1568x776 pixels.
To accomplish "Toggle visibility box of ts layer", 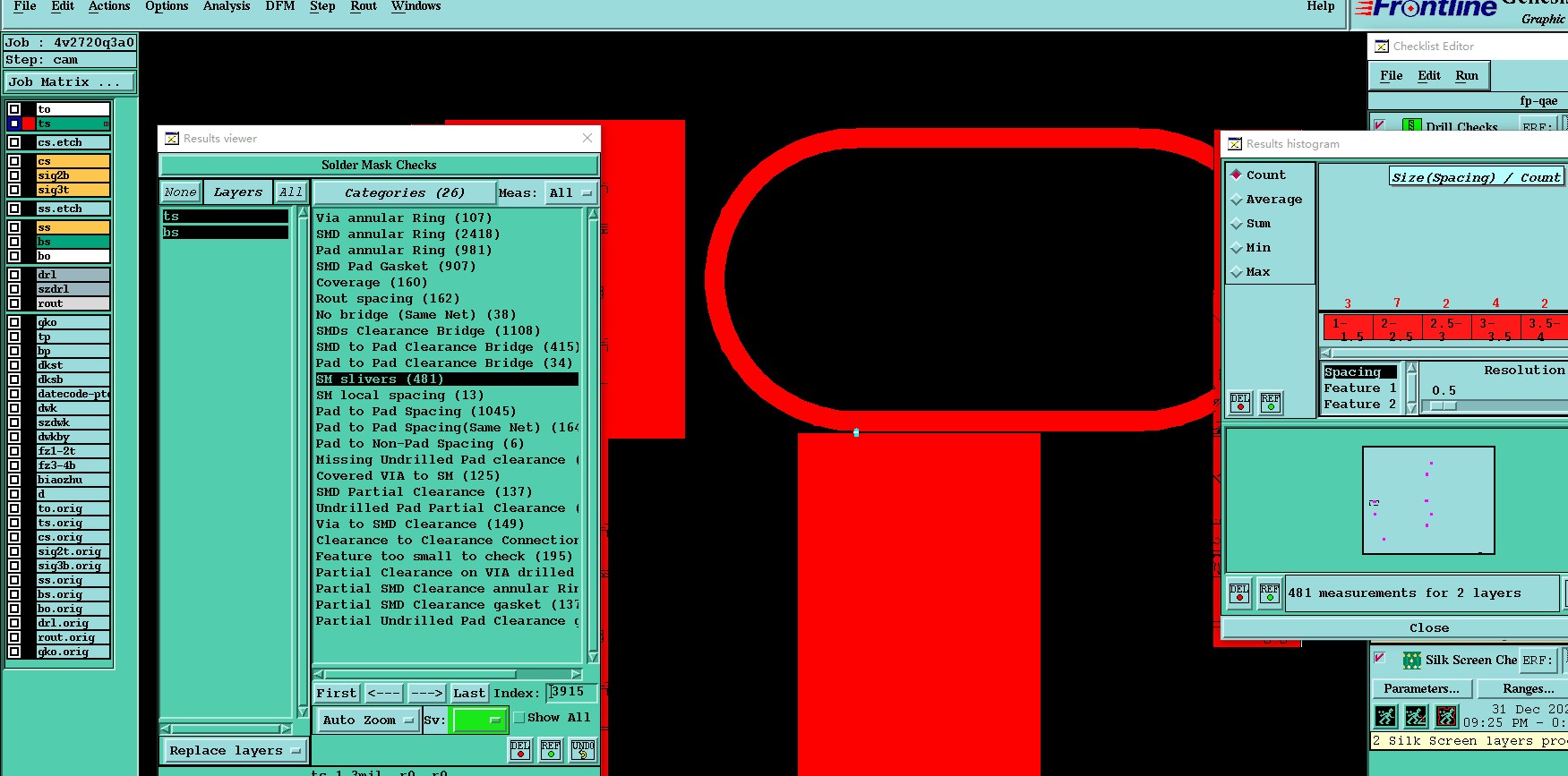I will [x=14, y=124].
